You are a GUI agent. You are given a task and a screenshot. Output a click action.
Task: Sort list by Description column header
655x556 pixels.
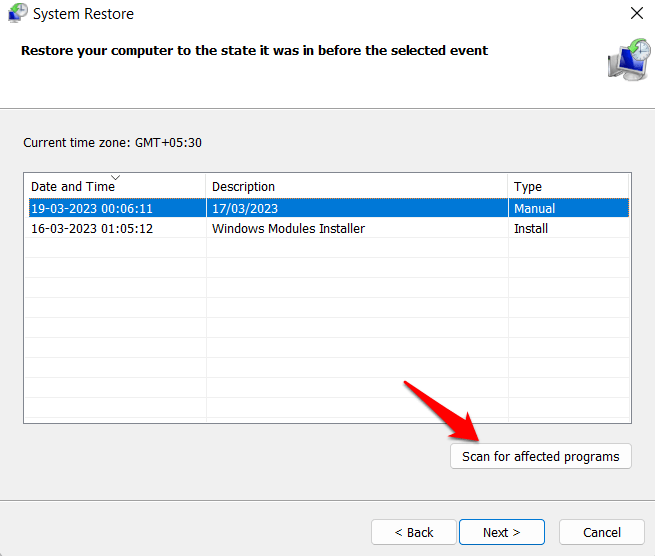[x=243, y=187]
